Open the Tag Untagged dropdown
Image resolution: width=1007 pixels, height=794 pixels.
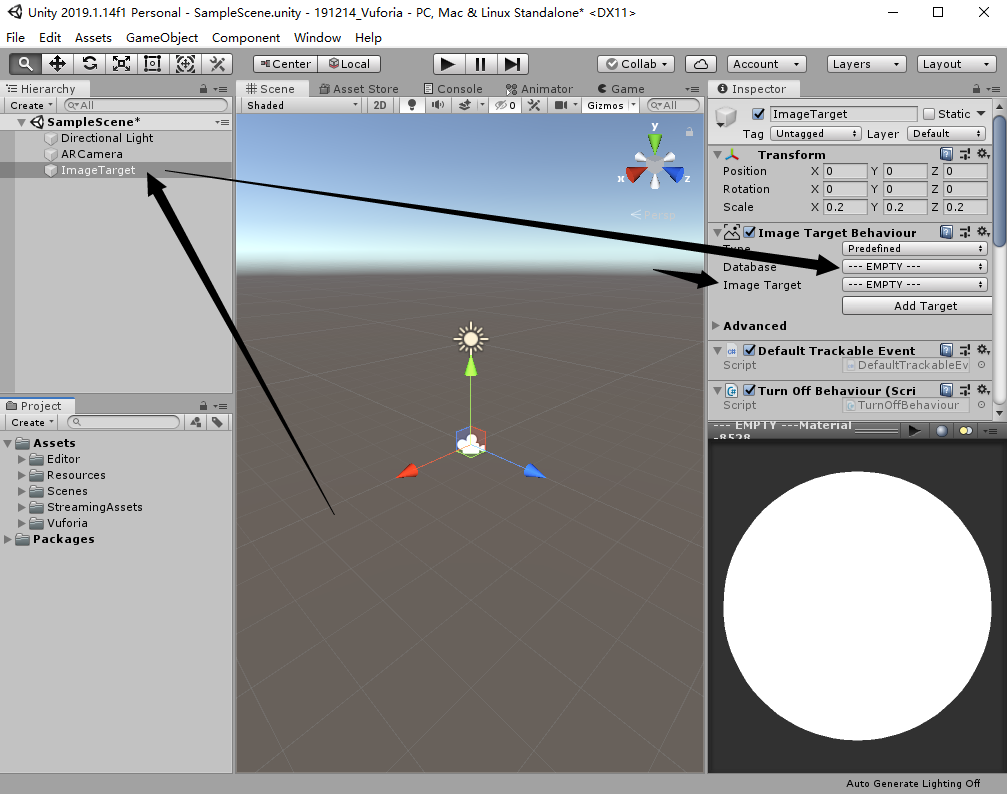click(816, 133)
